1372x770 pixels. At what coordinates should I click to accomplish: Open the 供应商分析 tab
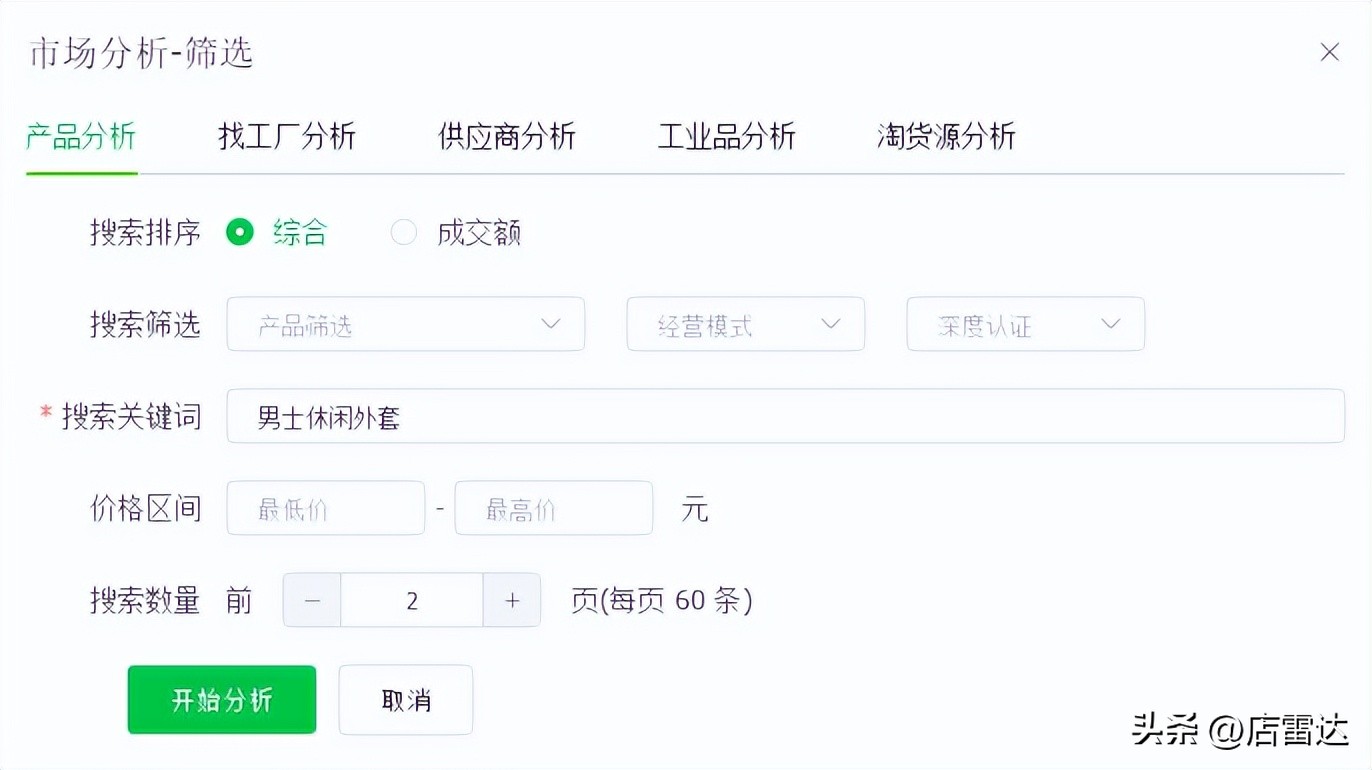pos(506,137)
